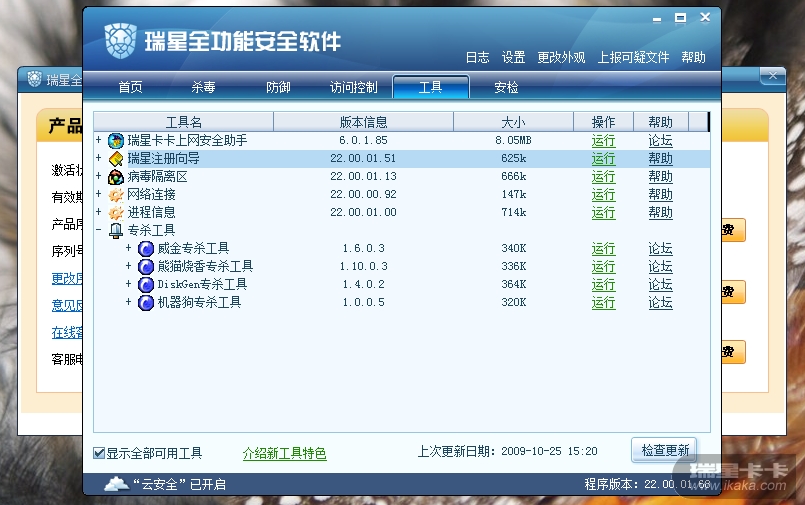
Task: Run DiskGen专杀工具 via 运行 link
Action: tap(603, 284)
